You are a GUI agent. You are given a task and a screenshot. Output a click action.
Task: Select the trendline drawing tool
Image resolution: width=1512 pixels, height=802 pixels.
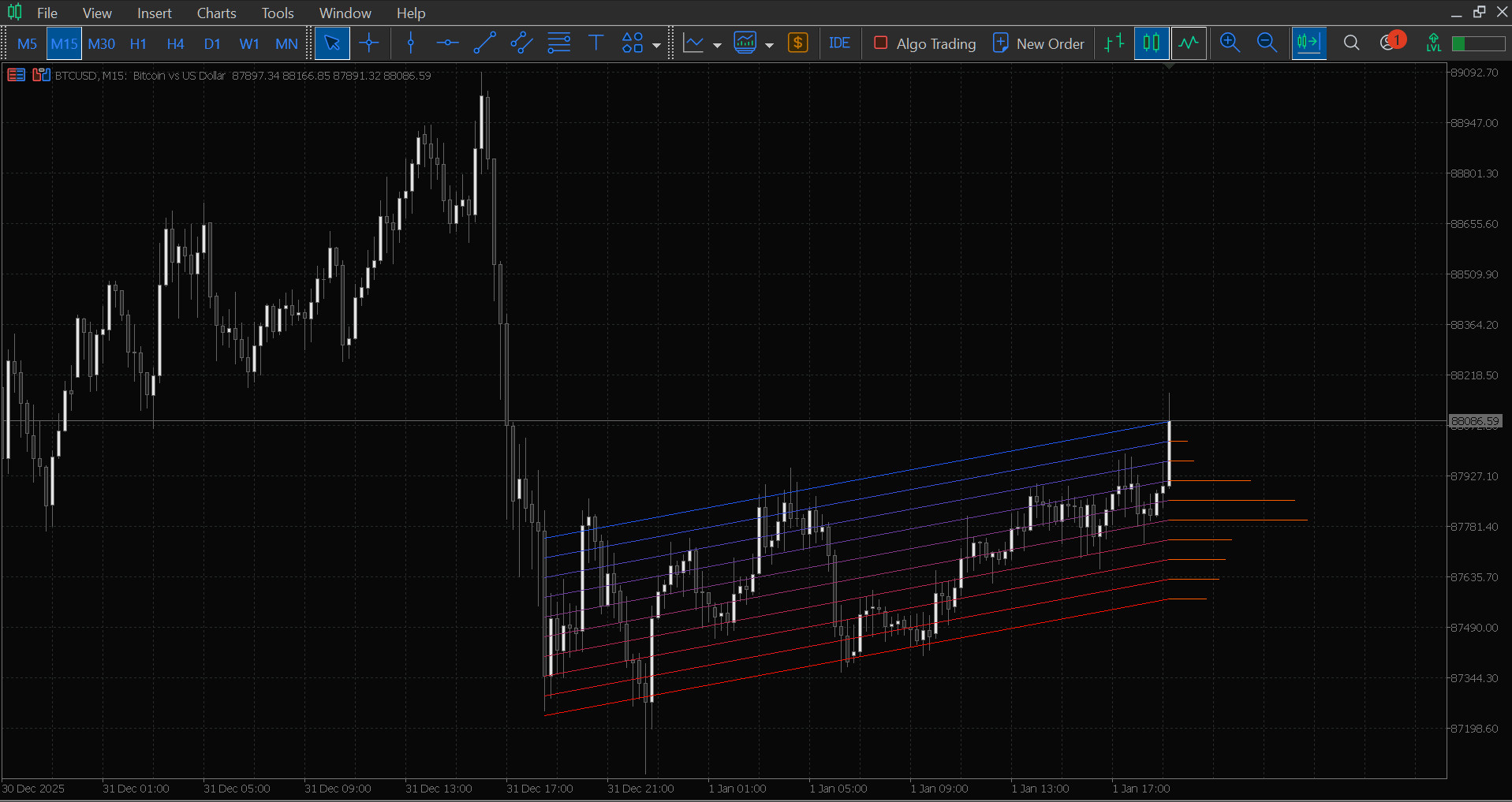coord(484,43)
